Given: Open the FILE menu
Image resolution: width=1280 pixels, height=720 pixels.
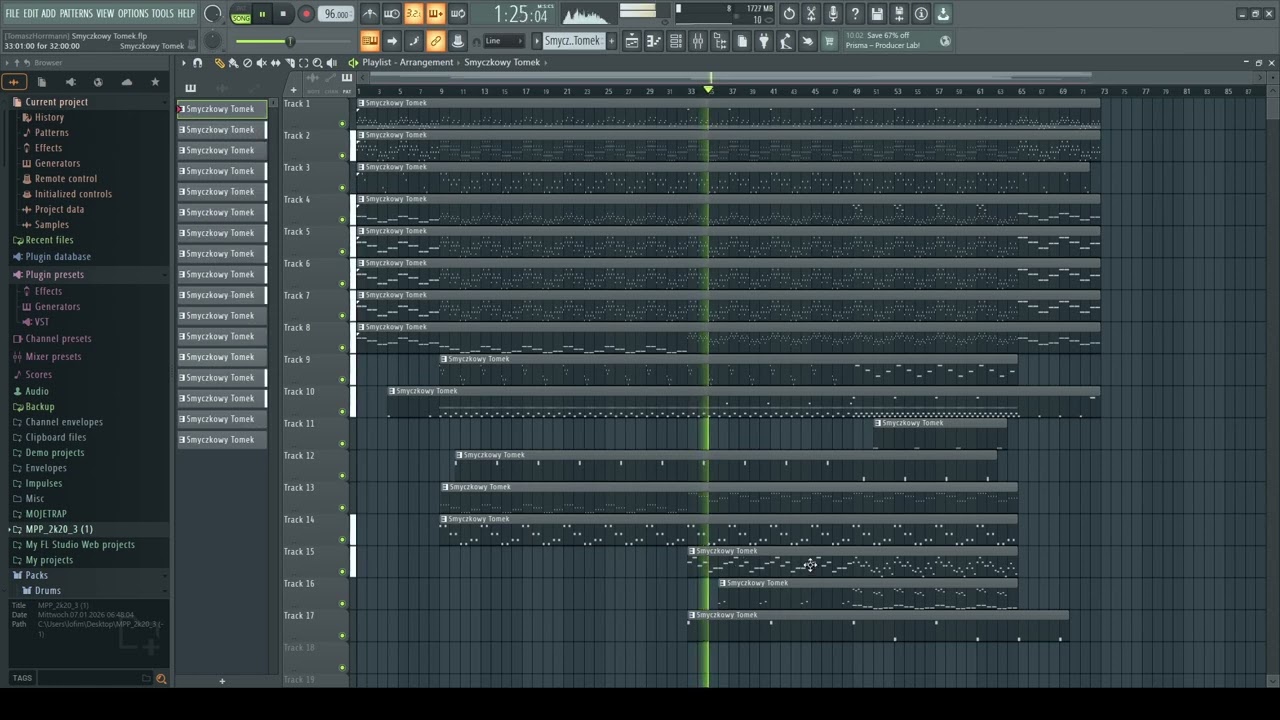Looking at the screenshot, I should click(x=12, y=13).
